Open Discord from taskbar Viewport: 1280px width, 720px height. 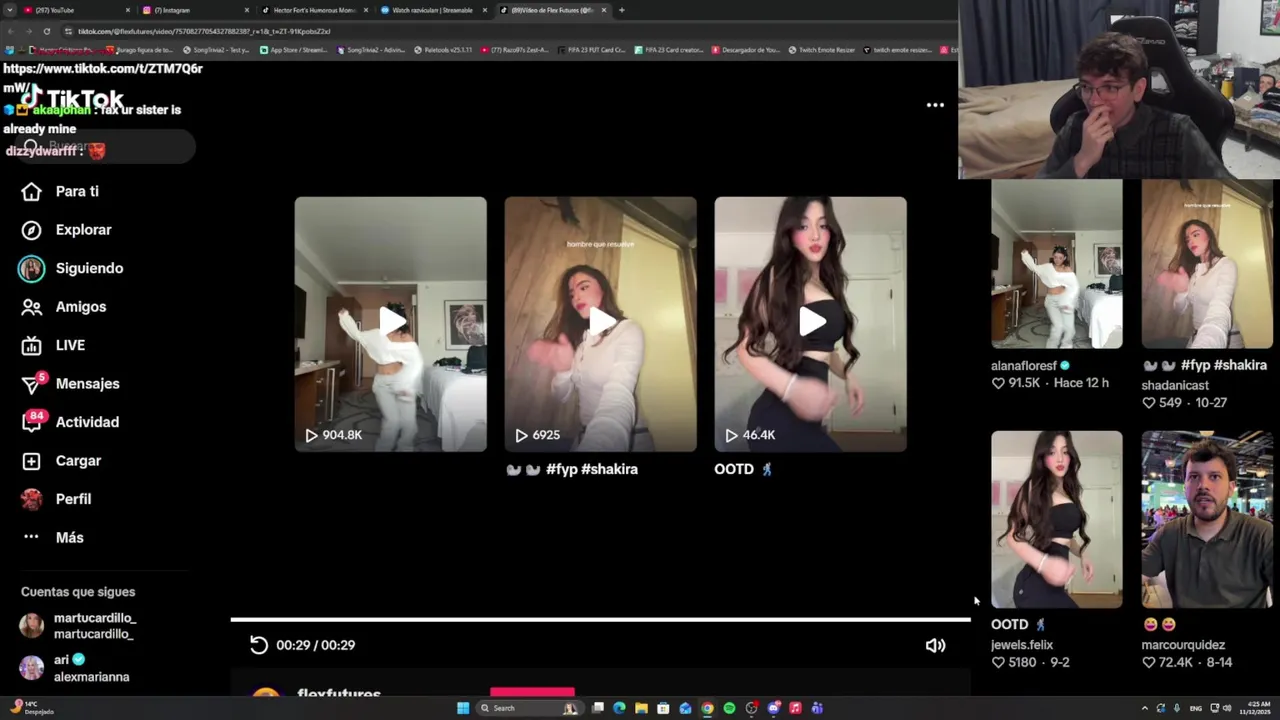coord(773,708)
